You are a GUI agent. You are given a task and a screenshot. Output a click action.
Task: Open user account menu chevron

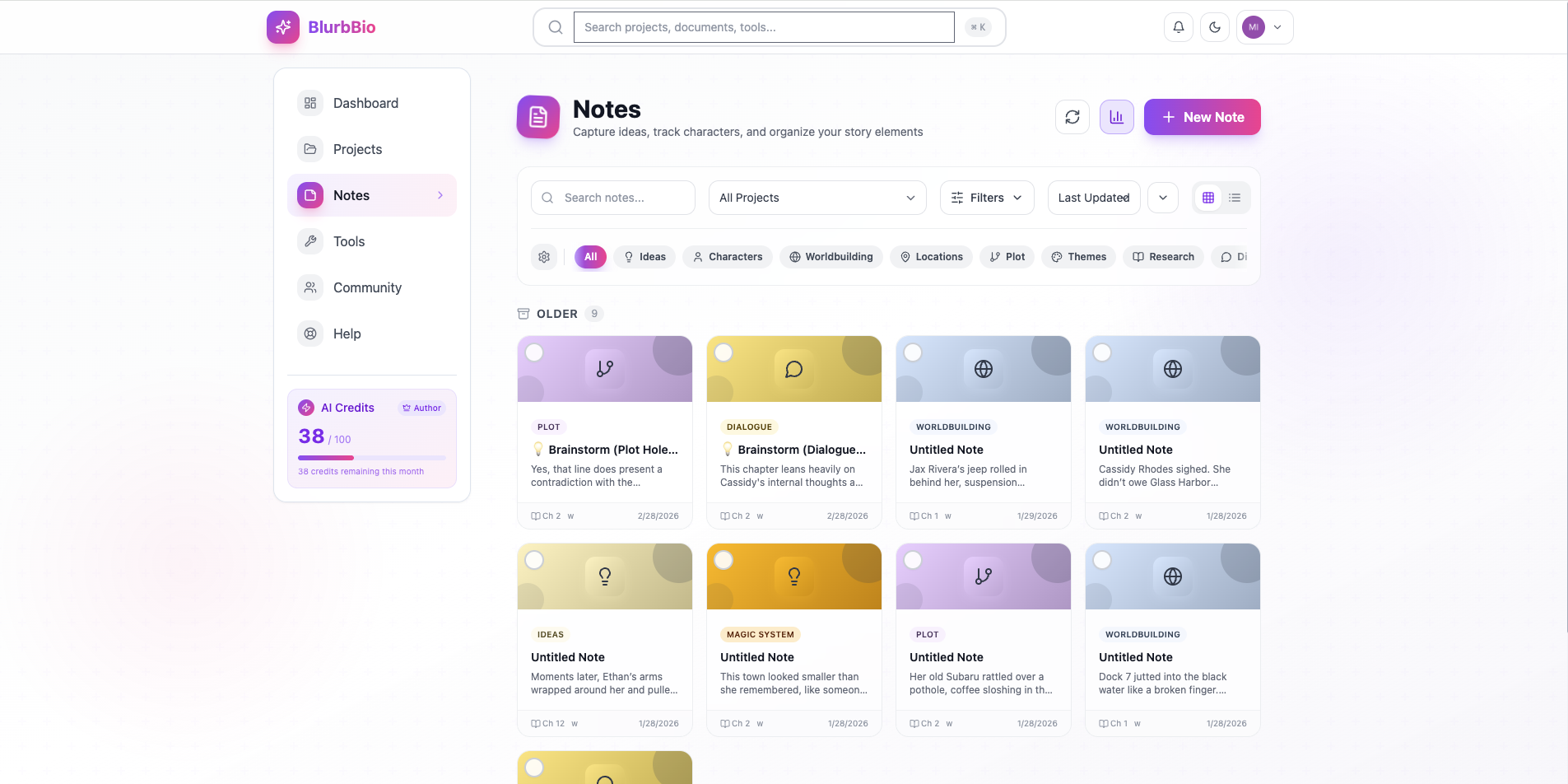(x=1277, y=27)
